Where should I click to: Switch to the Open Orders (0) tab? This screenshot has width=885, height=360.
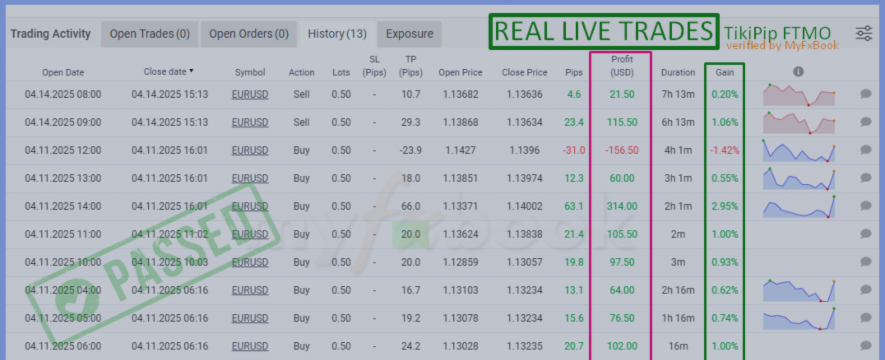249,34
